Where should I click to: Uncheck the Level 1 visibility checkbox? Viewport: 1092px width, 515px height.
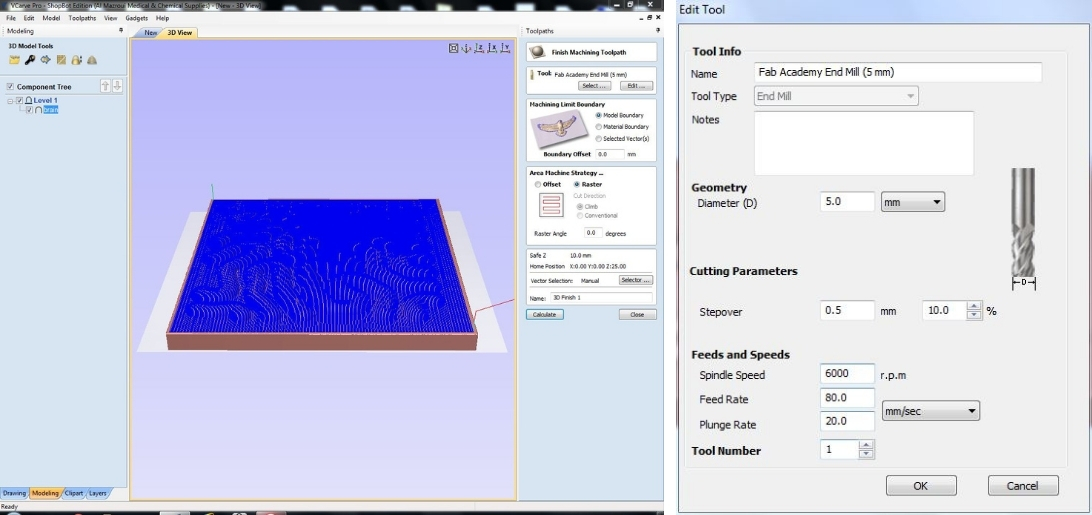pos(20,101)
